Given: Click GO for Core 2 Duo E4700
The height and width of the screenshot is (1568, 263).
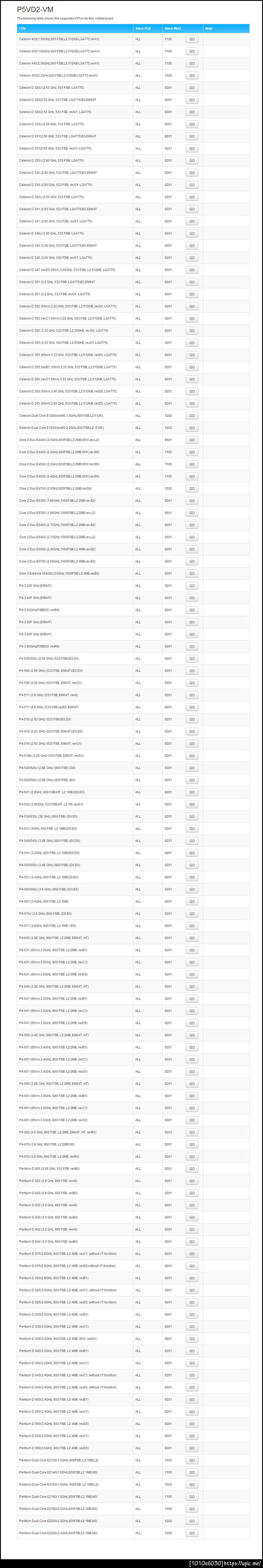Looking at the screenshot, I should tap(192, 489).
